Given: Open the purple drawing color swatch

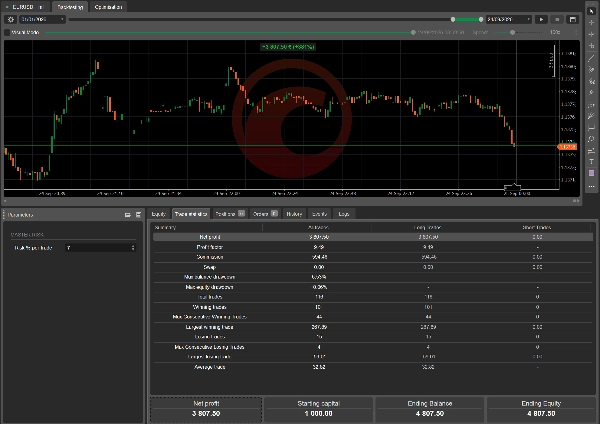Looking at the screenshot, I should click(591, 173).
